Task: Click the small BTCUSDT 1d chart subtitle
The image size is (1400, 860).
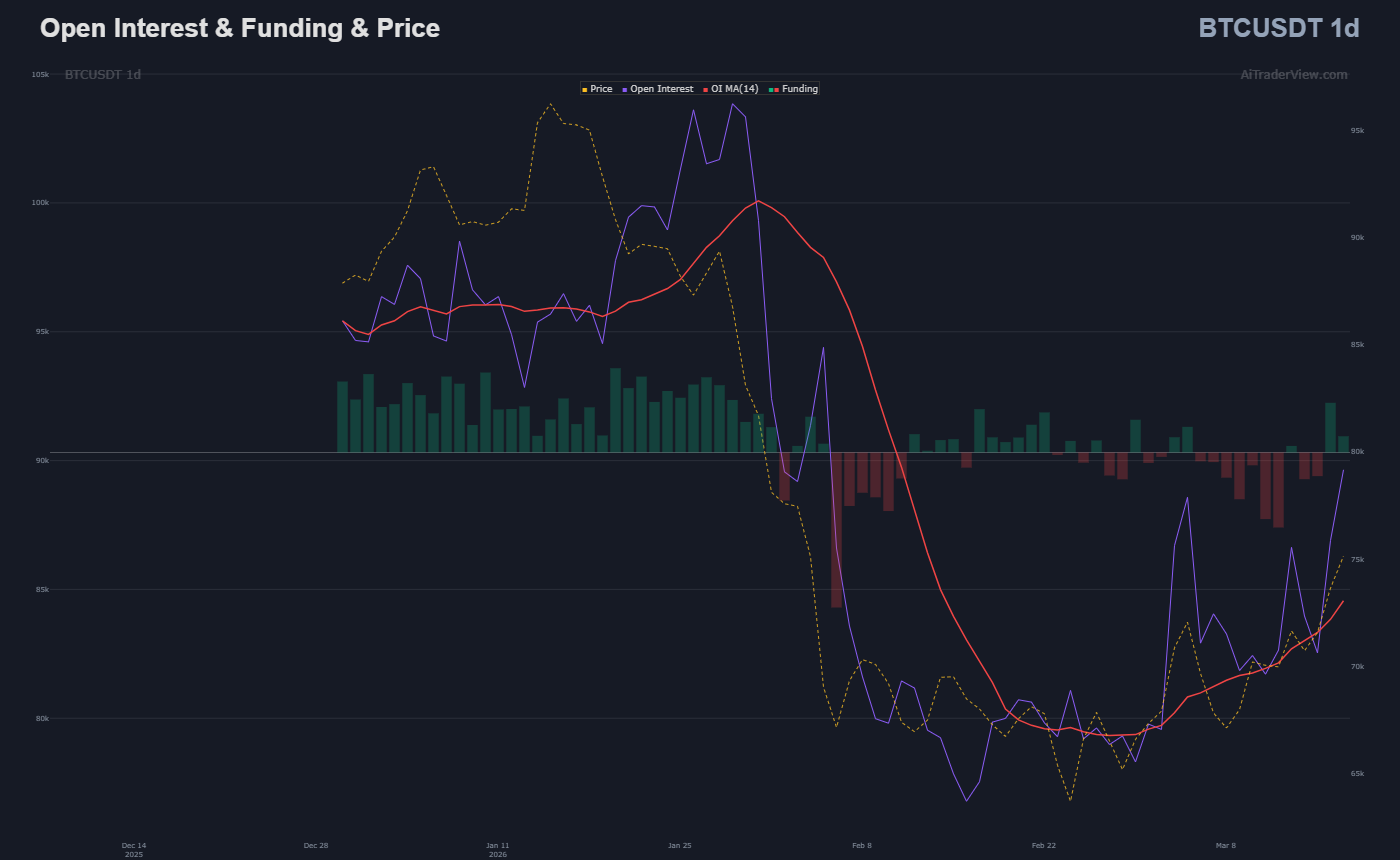Action: (x=103, y=75)
